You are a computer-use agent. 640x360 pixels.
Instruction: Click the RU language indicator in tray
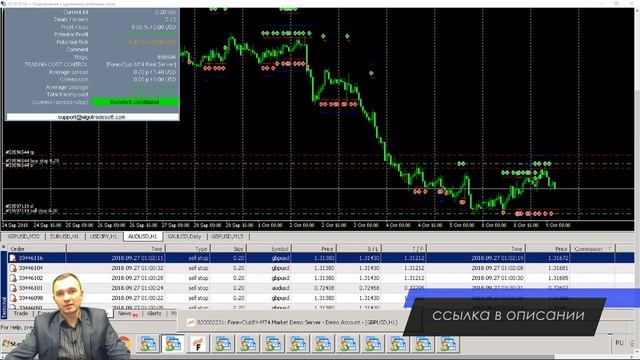tap(619, 343)
